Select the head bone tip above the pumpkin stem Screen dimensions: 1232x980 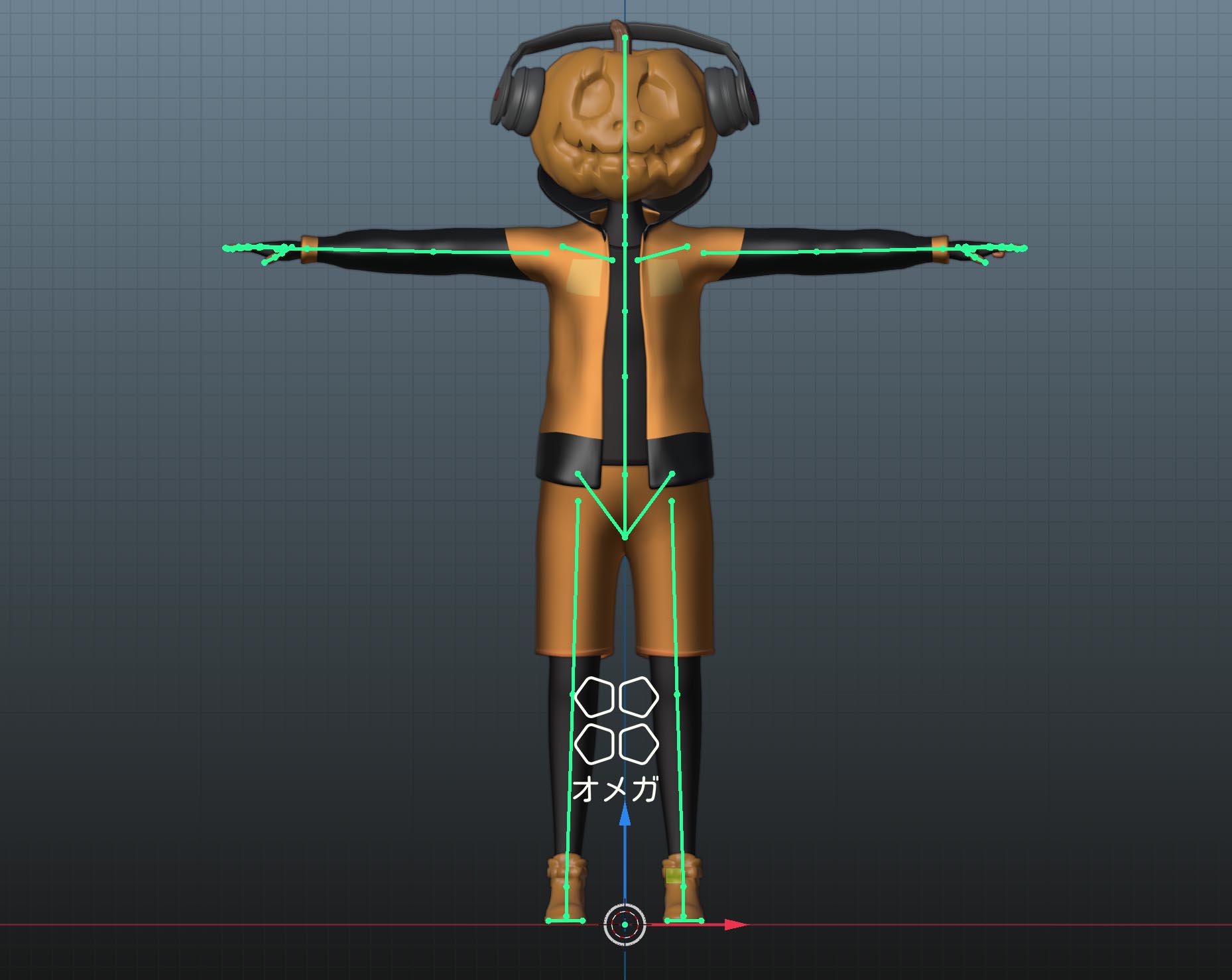(625, 38)
